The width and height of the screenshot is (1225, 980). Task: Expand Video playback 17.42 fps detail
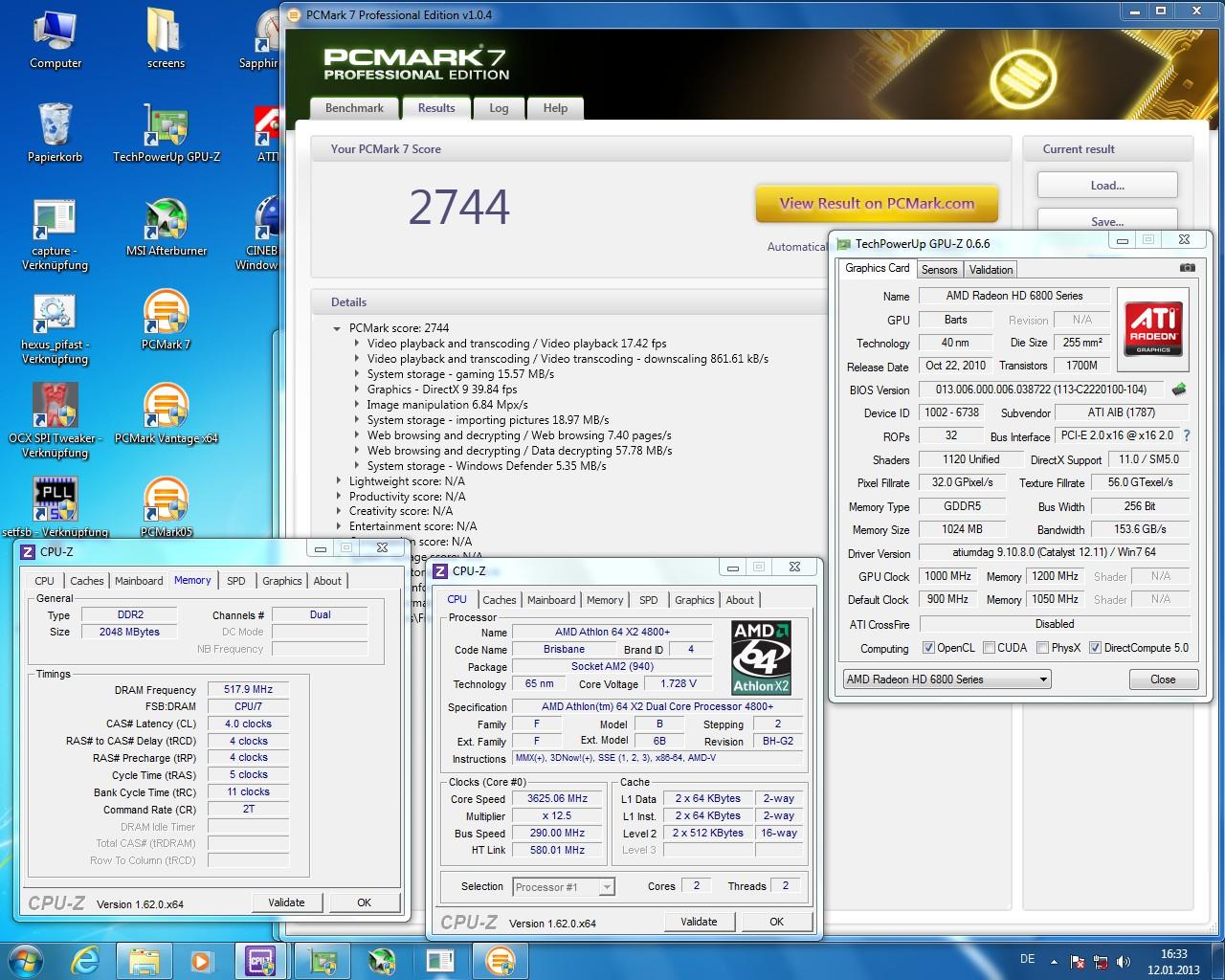click(x=357, y=344)
